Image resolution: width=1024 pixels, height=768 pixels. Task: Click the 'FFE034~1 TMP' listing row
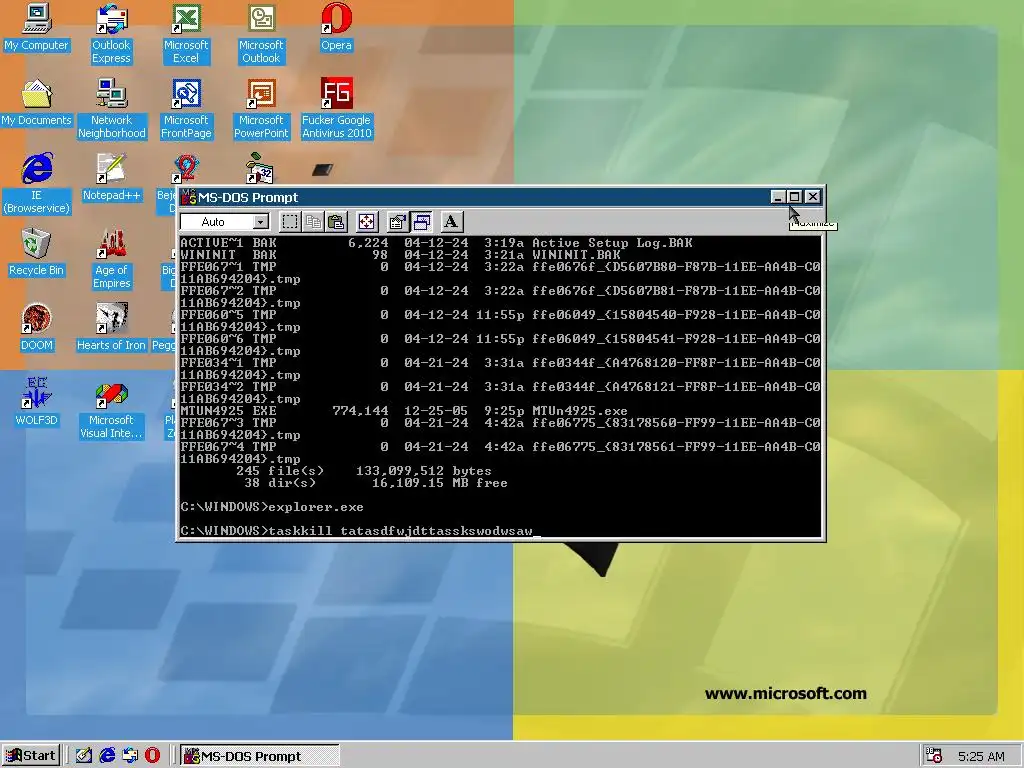pos(500,369)
